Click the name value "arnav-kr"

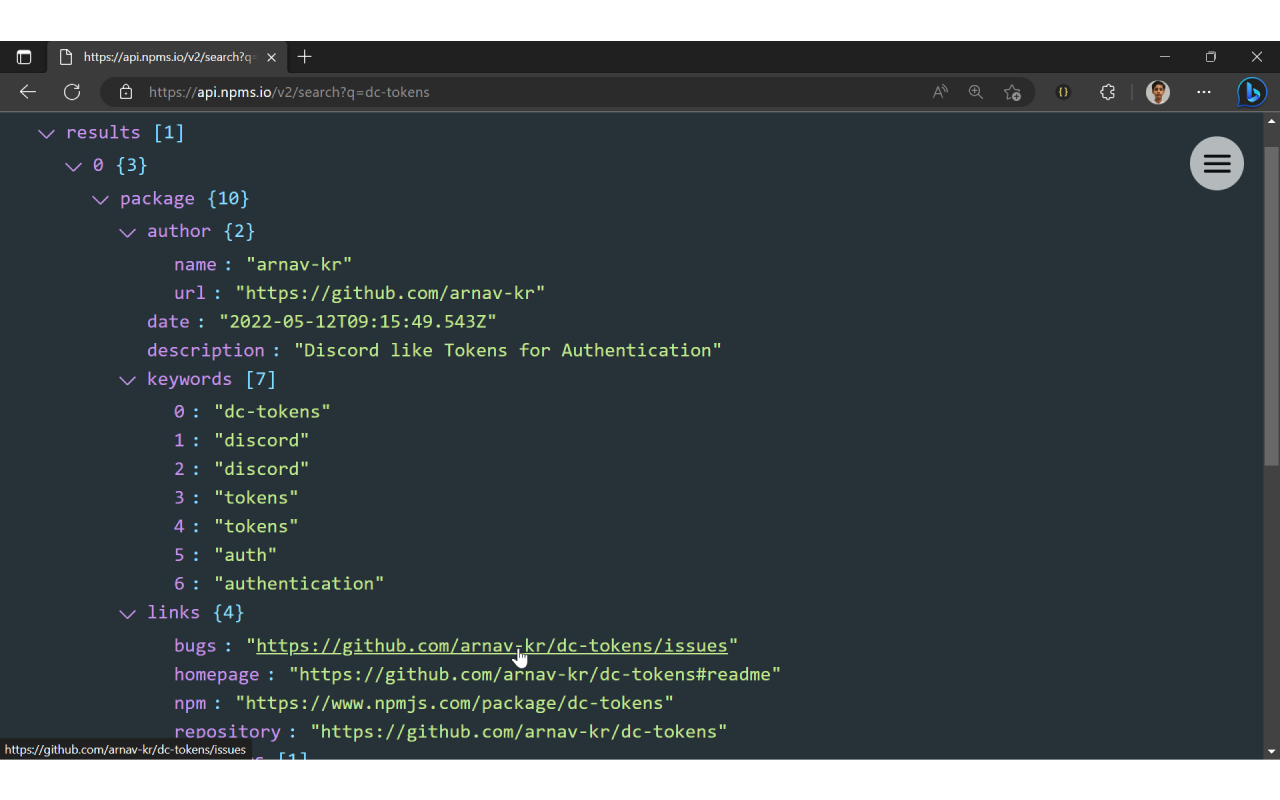coord(299,265)
